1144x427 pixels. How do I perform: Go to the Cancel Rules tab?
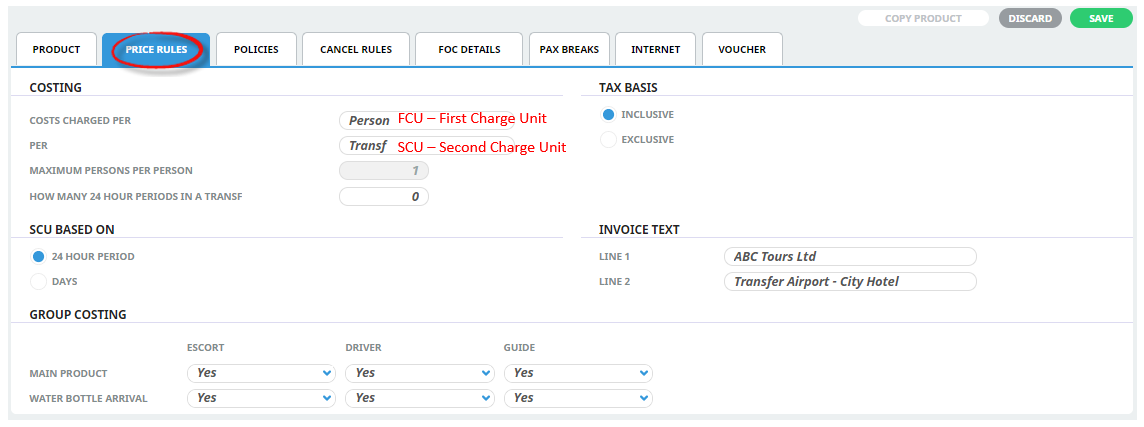click(356, 49)
